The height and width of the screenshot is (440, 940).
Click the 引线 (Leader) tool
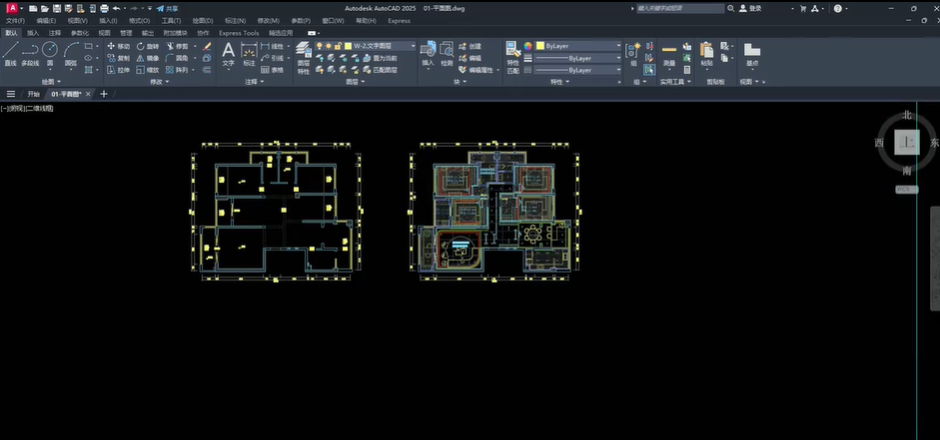(272, 58)
